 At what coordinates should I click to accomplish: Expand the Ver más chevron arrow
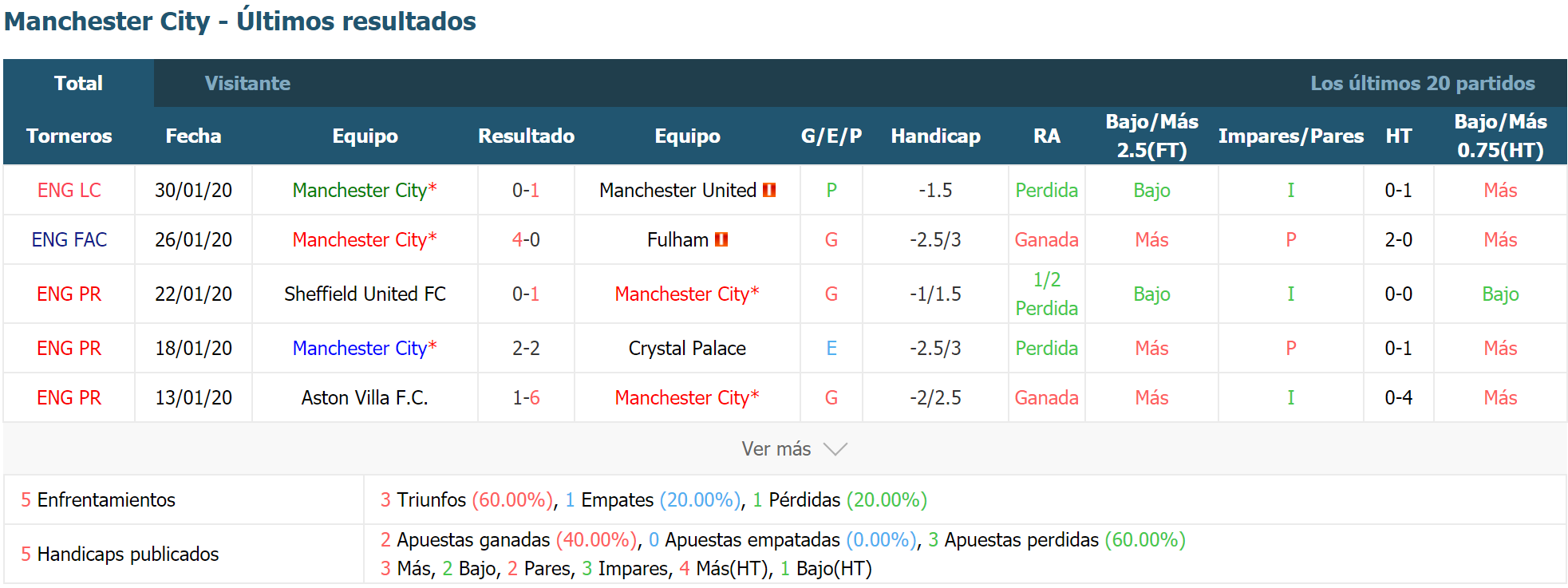835,450
